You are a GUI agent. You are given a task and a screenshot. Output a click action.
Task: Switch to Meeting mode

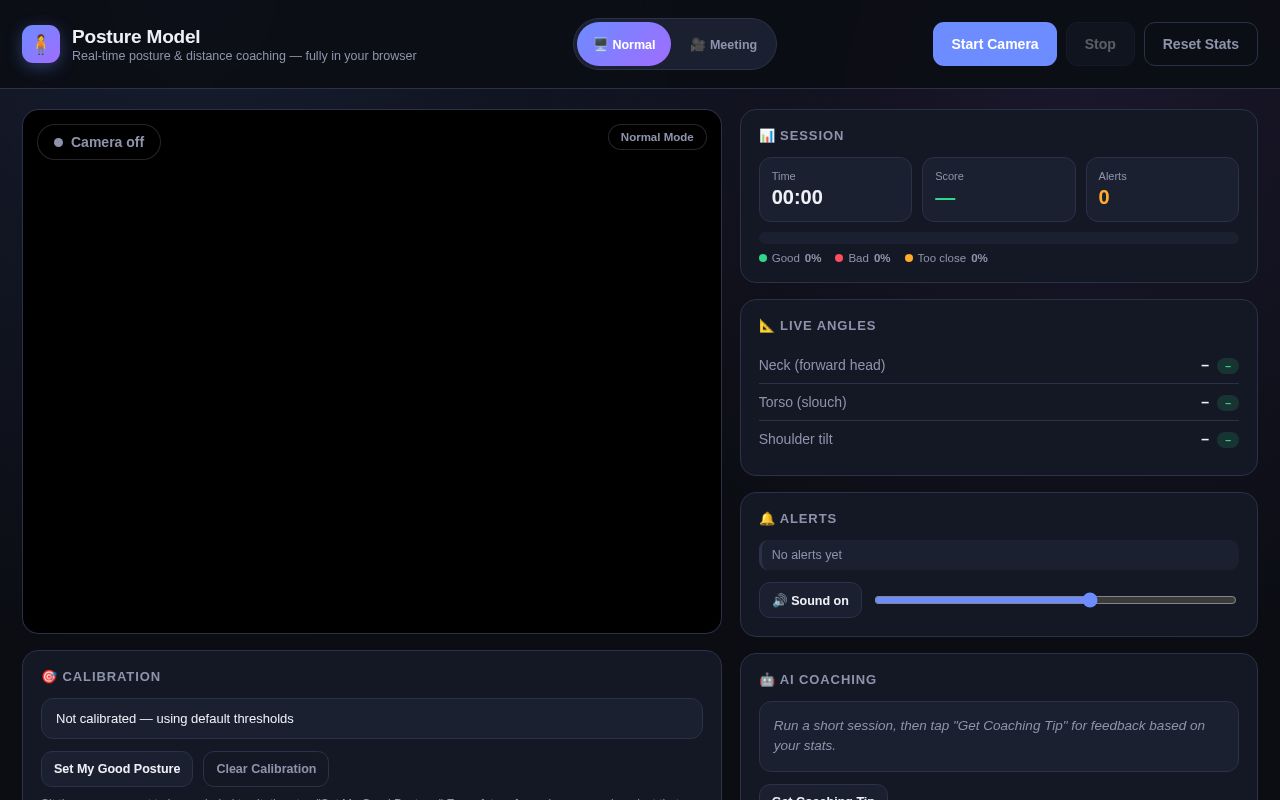click(723, 44)
